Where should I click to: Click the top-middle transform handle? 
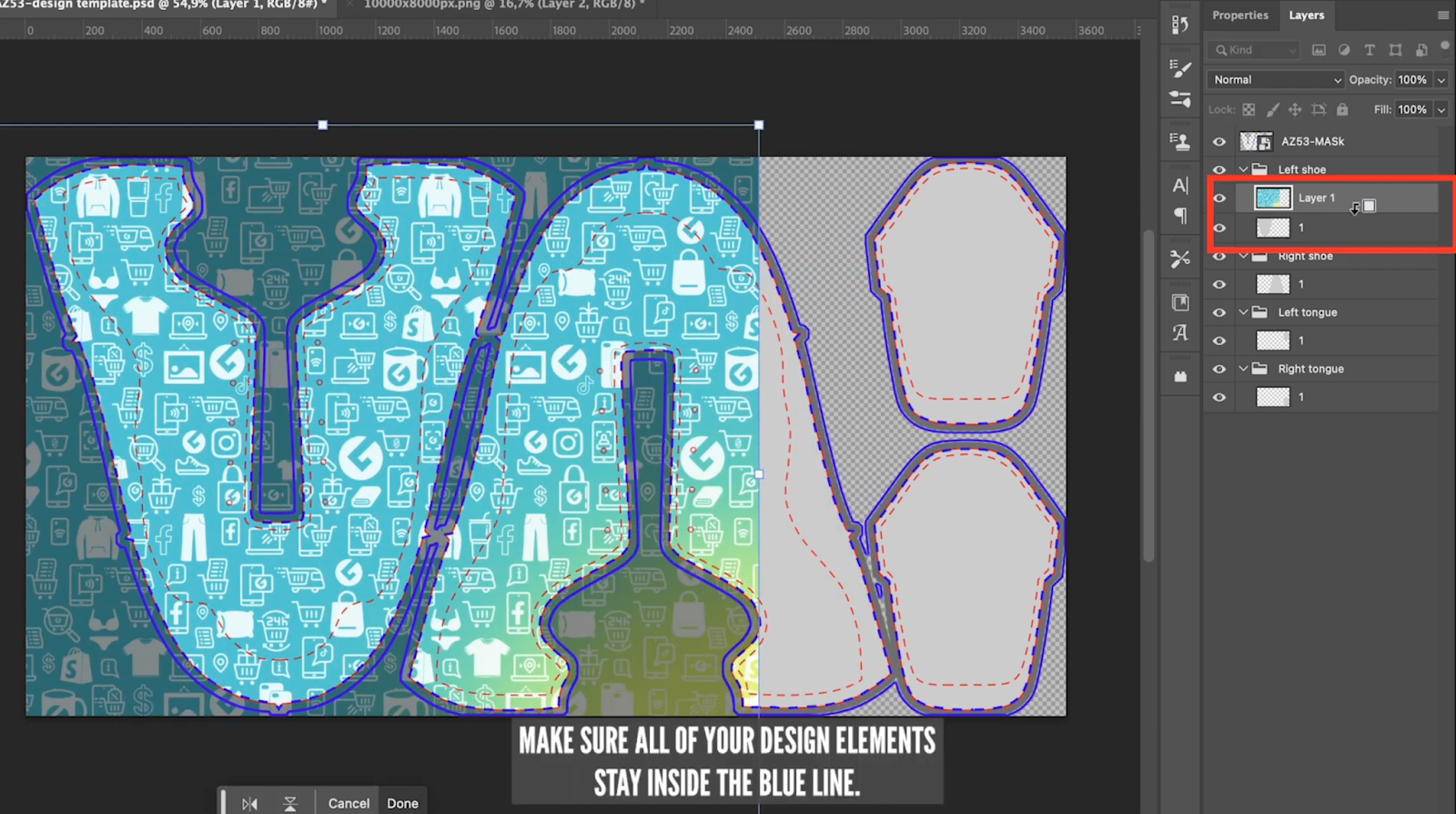pos(323,125)
